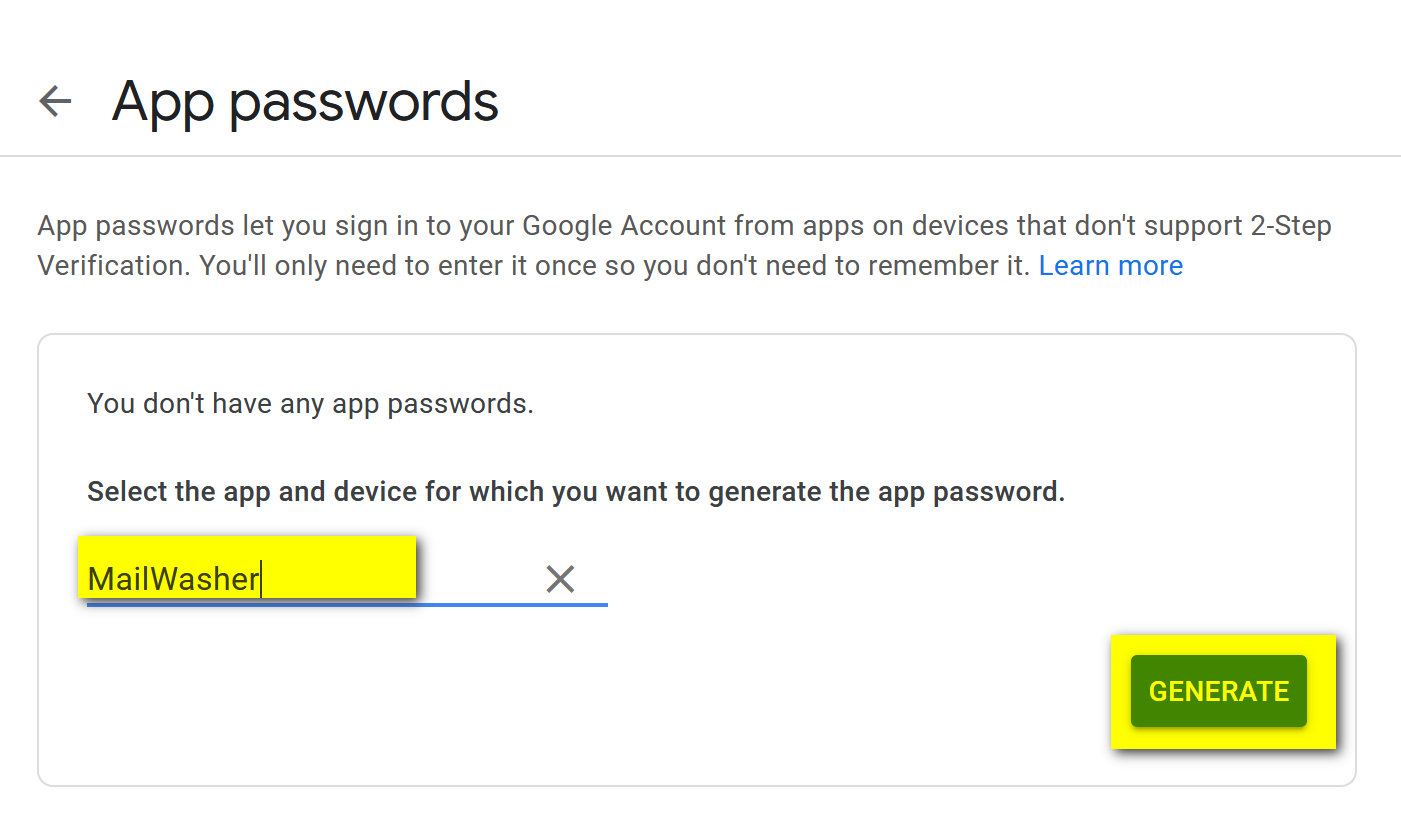Click the back arrow icon
1401x823 pixels.
55,101
